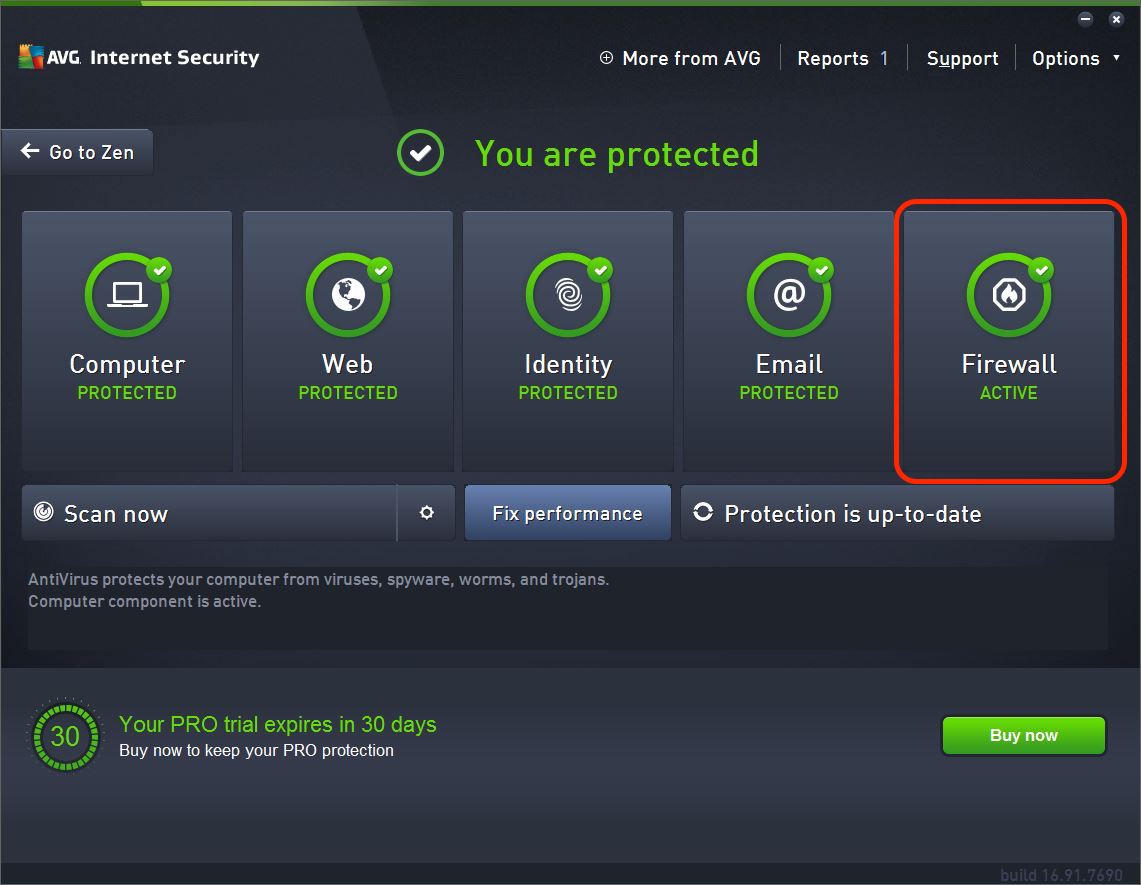Viewport: 1141px width, 885px height.
Task: Click the Firewall ACTIVE status text
Action: tap(1009, 393)
